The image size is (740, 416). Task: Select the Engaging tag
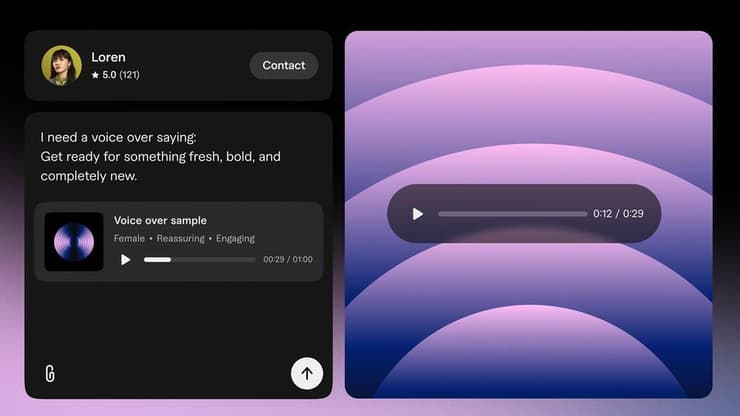(235, 239)
